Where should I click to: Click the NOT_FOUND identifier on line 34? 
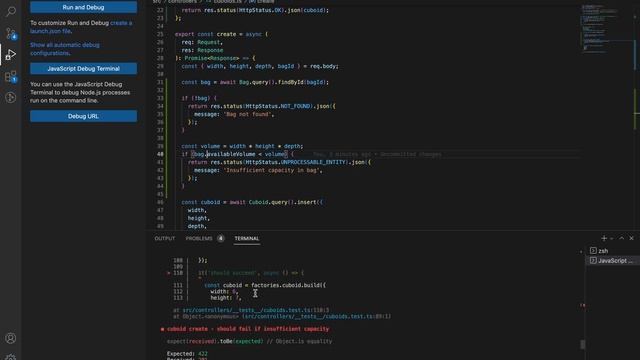point(296,106)
